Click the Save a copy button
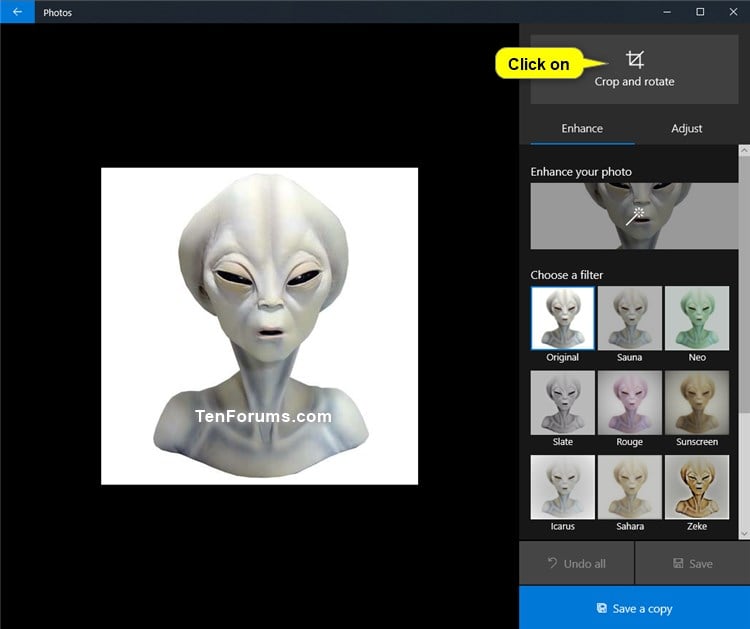This screenshot has height=629, width=750. pyautogui.click(x=634, y=608)
